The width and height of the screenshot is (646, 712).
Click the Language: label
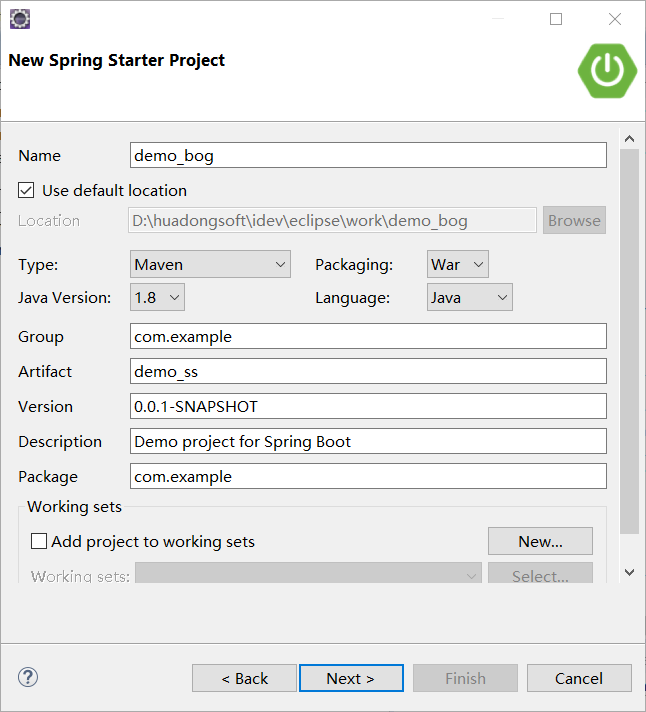click(x=353, y=298)
